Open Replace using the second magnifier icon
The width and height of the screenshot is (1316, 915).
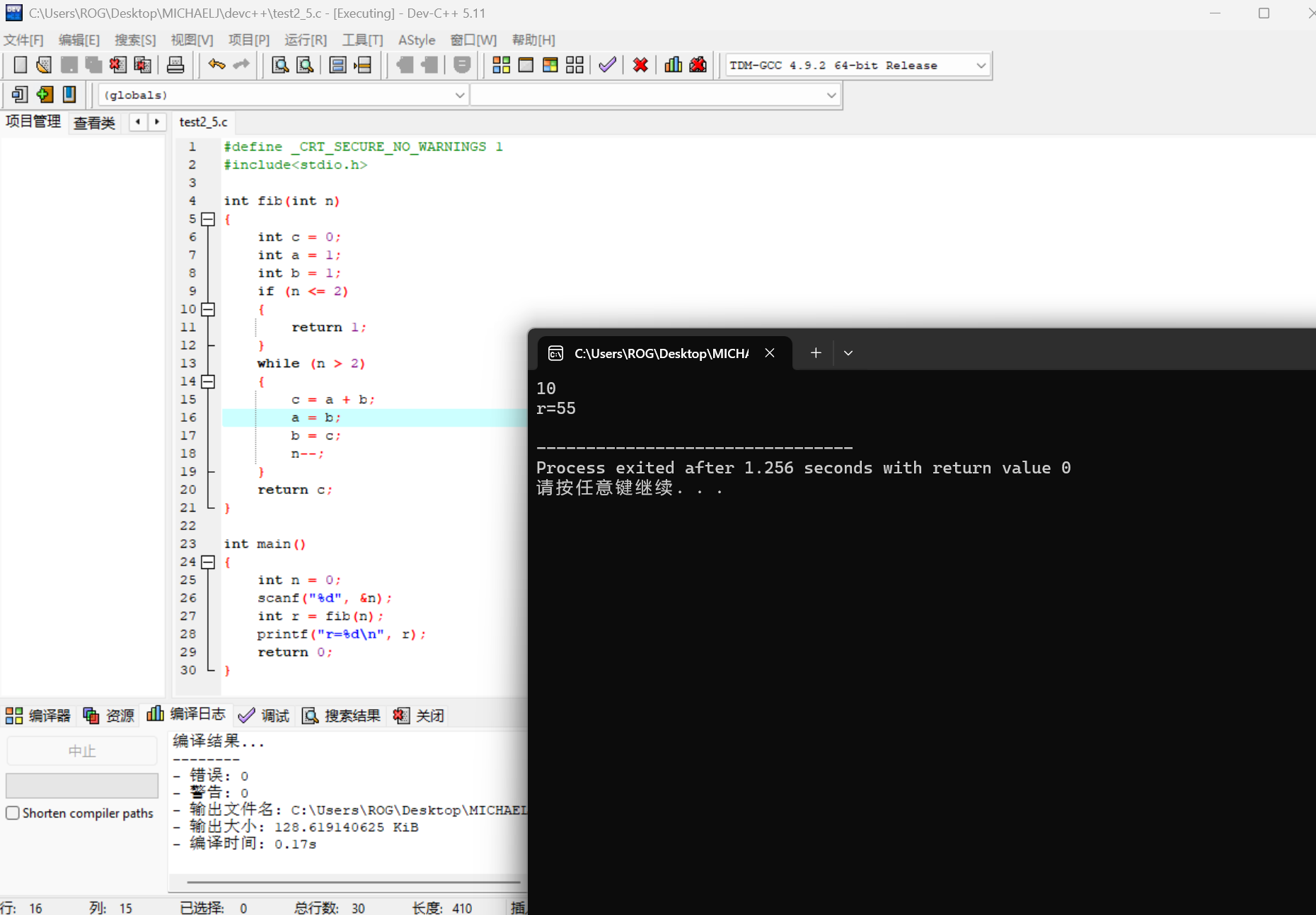[305, 65]
